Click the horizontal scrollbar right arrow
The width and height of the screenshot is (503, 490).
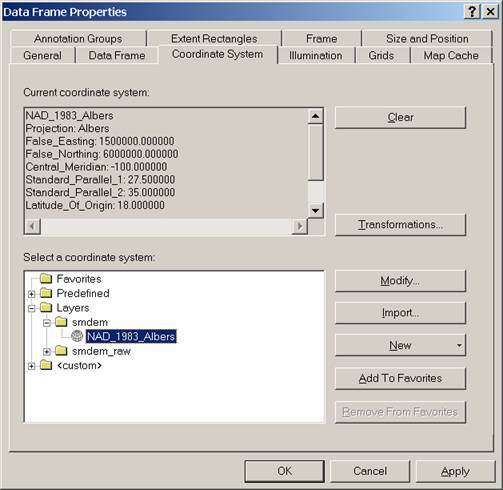(x=299, y=226)
